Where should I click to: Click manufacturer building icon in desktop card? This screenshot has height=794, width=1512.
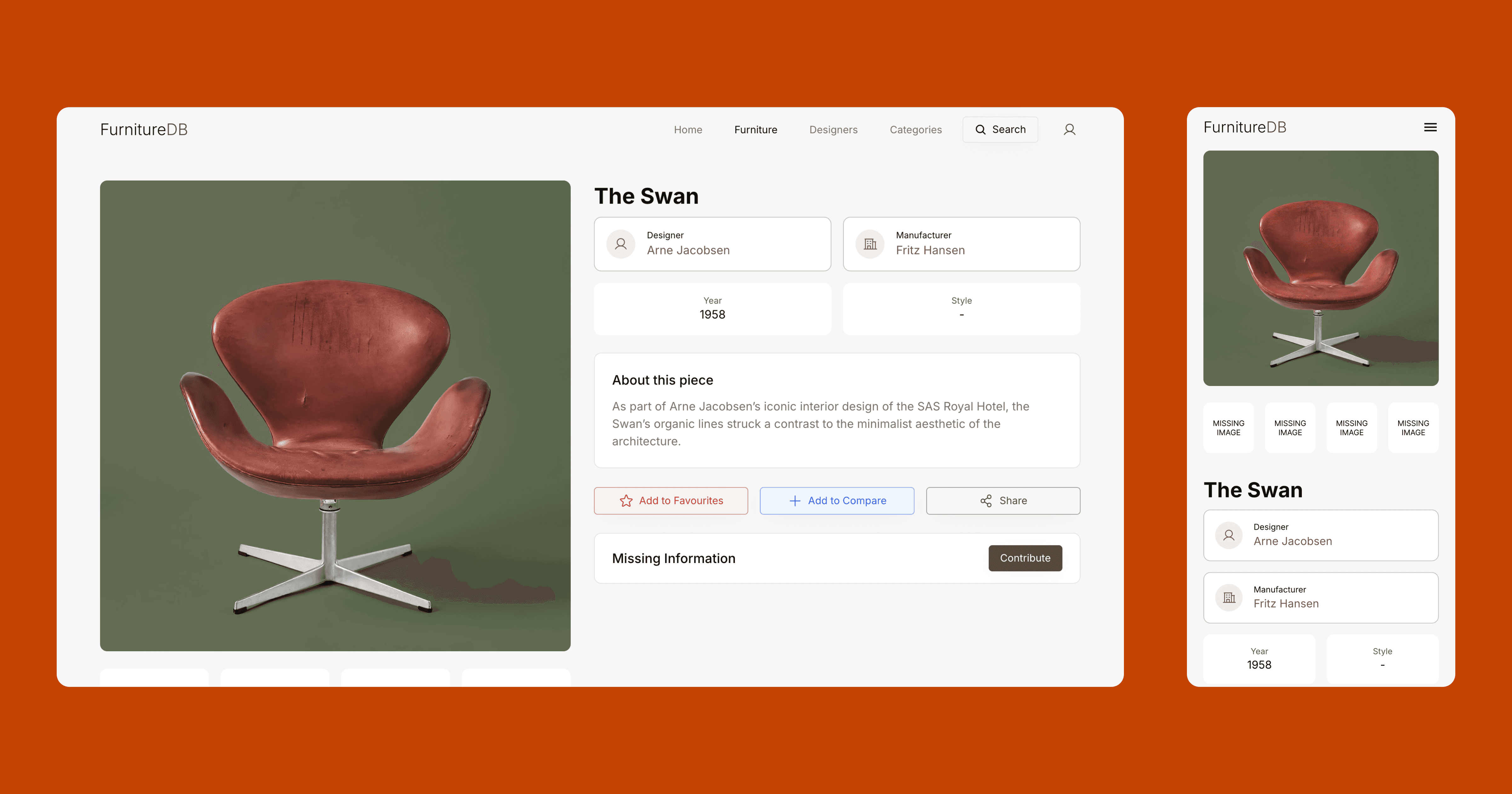coord(870,244)
